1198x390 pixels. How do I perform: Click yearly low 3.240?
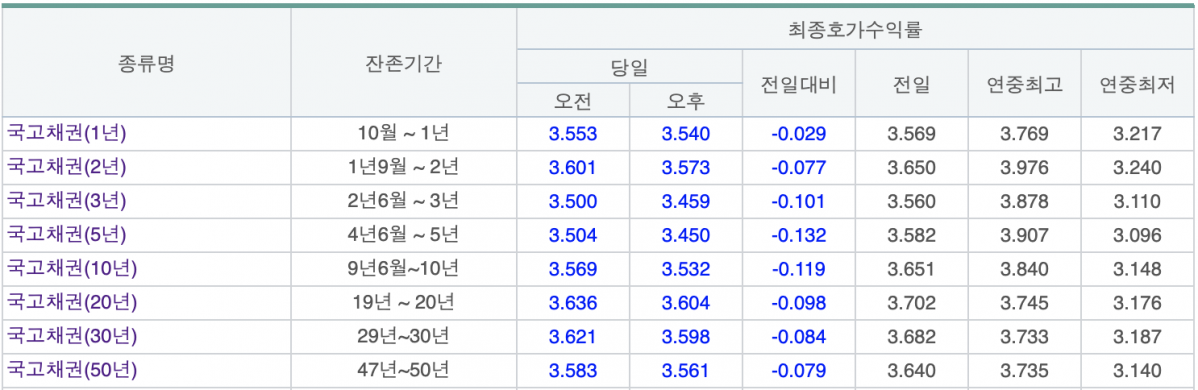click(1137, 168)
